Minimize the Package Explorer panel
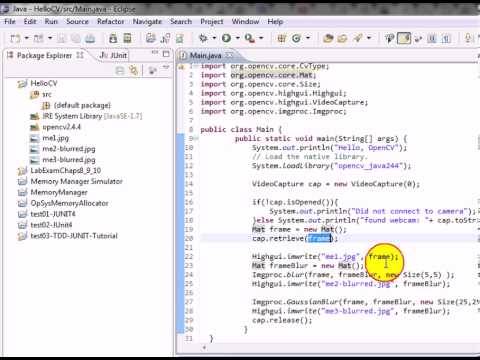This screenshot has width=480, height=360. [155, 53]
